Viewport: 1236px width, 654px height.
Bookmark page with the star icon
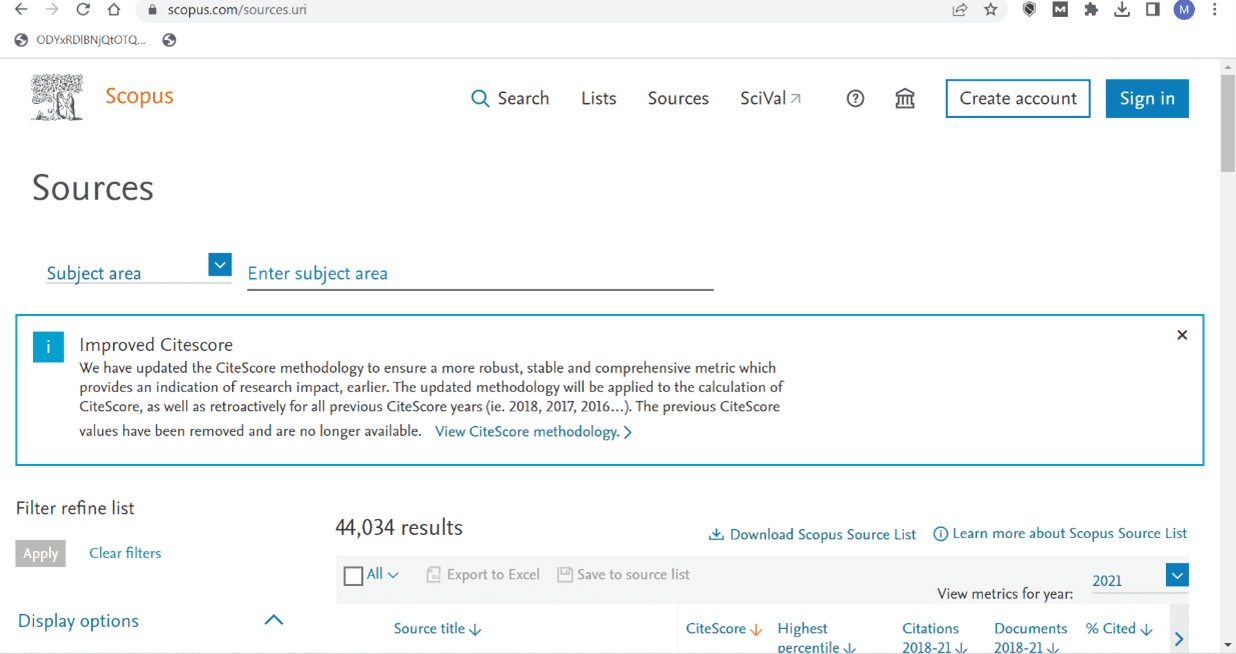click(x=991, y=10)
